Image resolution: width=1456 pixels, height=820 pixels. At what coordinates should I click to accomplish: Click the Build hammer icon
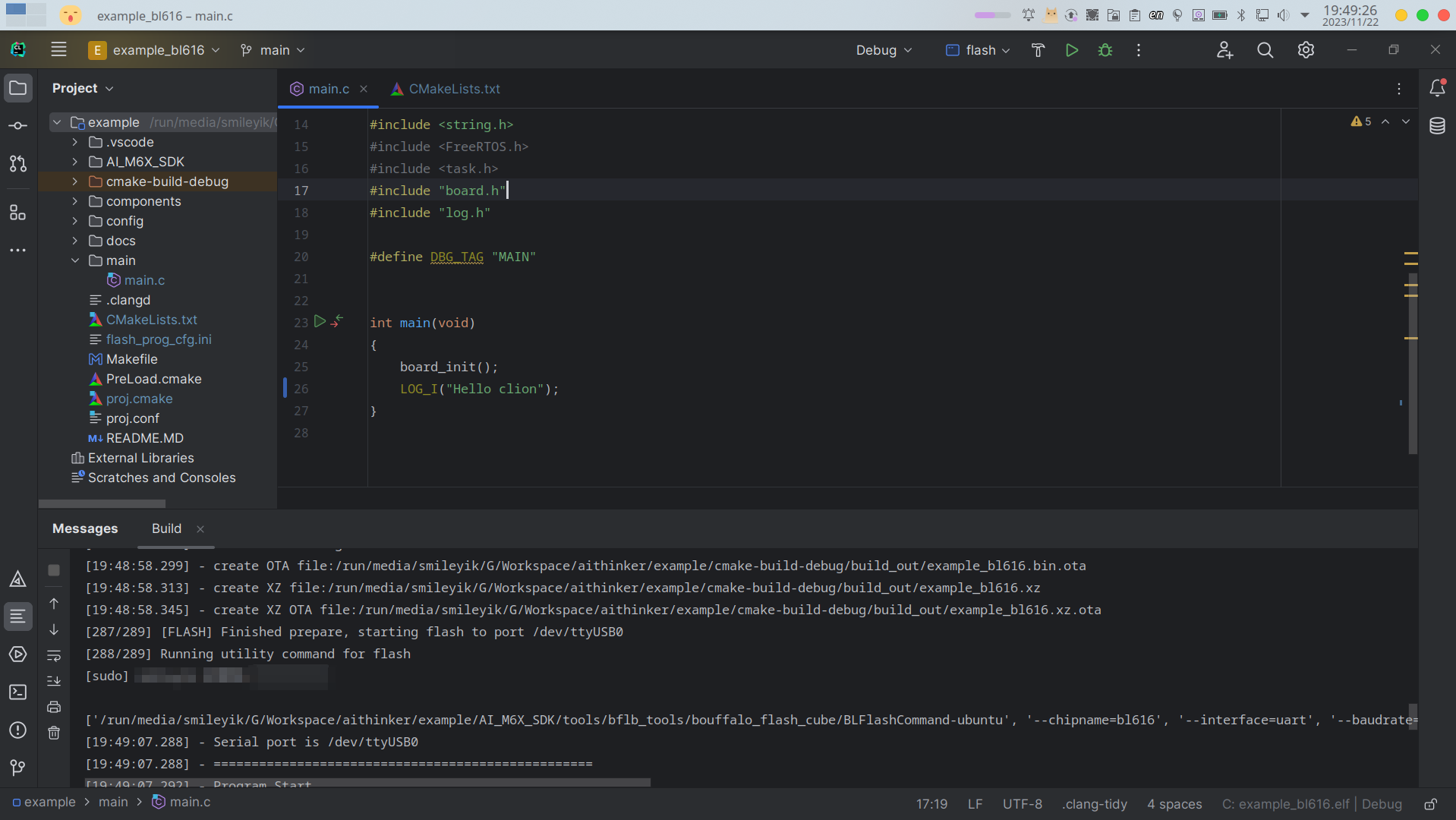coord(1038,50)
